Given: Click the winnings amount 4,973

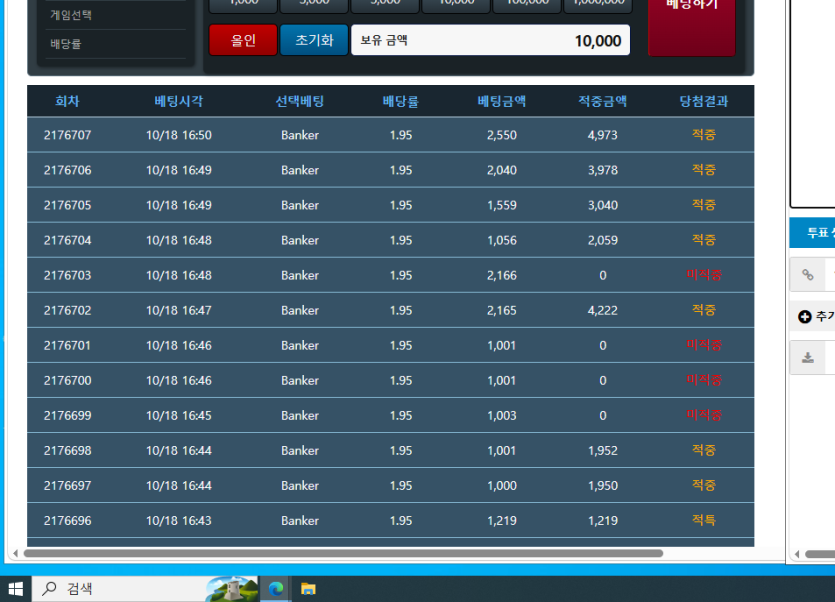Looking at the screenshot, I should click(x=603, y=135).
